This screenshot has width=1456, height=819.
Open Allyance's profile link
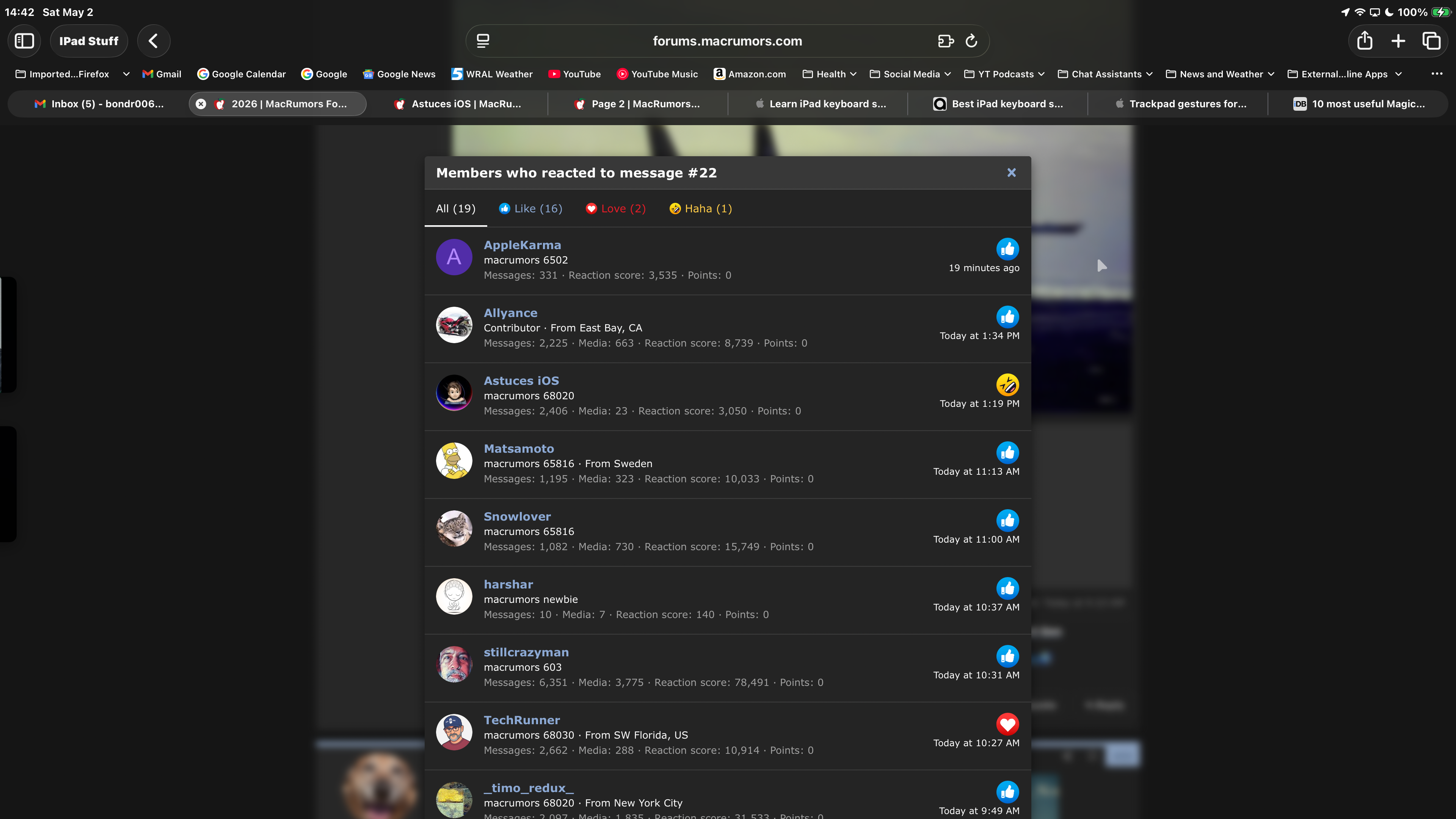(510, 312)
